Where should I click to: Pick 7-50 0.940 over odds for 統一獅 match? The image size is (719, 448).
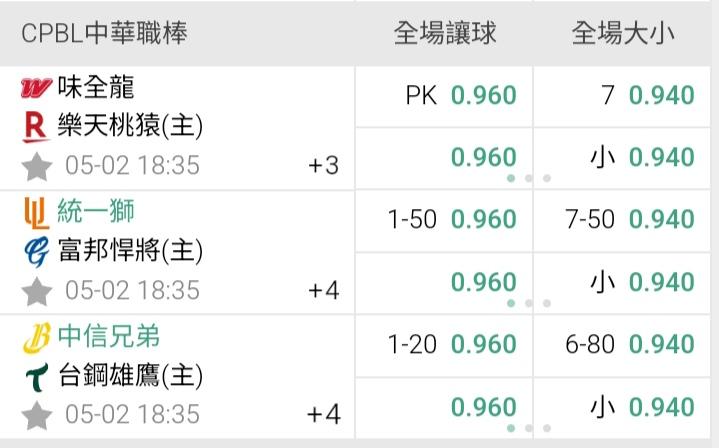pos(622,220)
